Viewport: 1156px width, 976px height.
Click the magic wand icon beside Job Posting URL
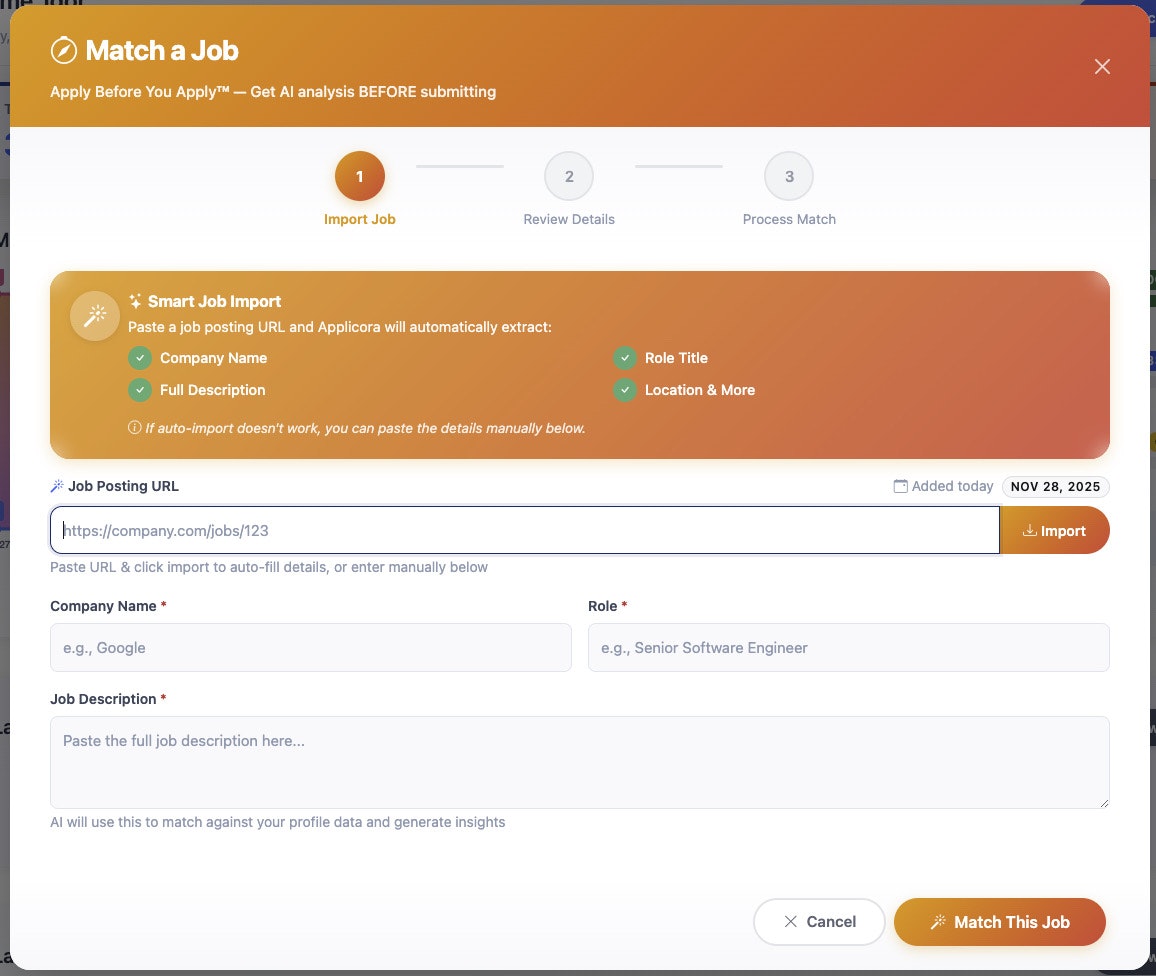point(57,486)
